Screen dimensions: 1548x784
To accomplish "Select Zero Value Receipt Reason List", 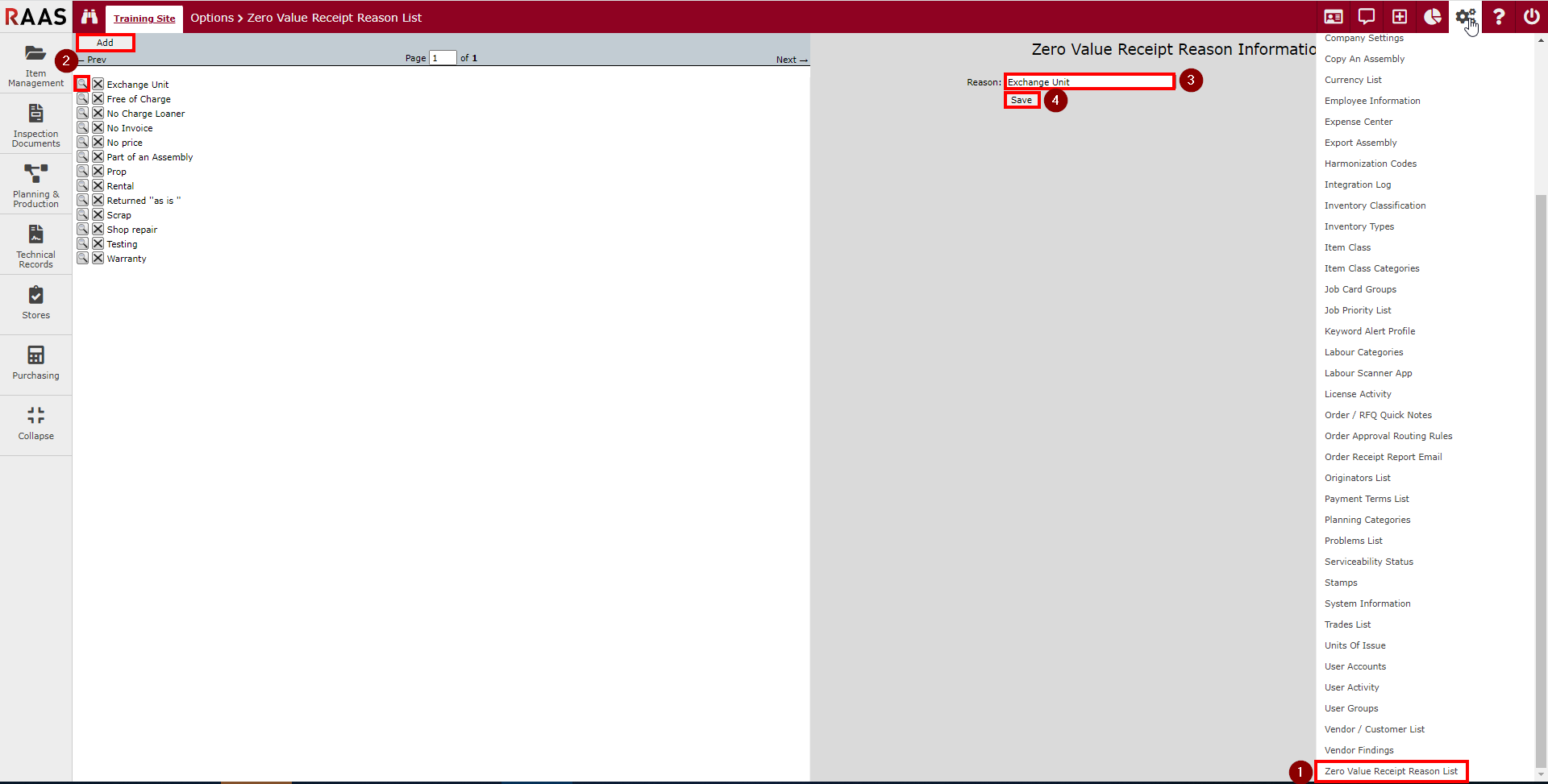I will pos(1391,771).
